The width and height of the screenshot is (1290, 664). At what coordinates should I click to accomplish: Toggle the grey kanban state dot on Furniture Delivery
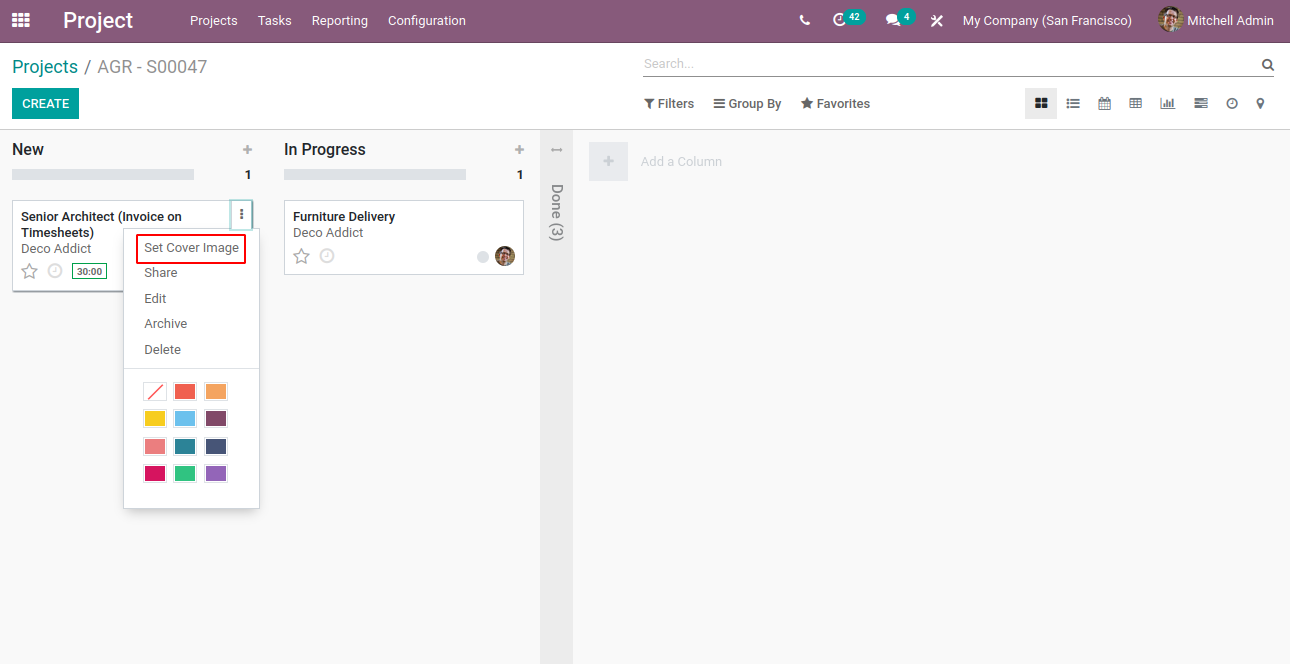(483, 257)
